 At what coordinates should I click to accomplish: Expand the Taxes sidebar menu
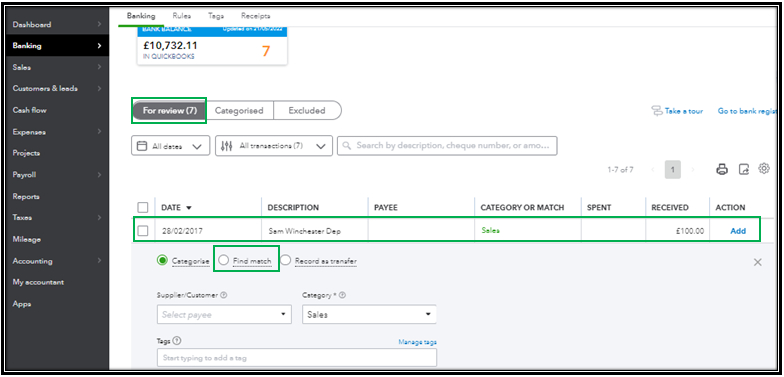(x=100, y=218)
